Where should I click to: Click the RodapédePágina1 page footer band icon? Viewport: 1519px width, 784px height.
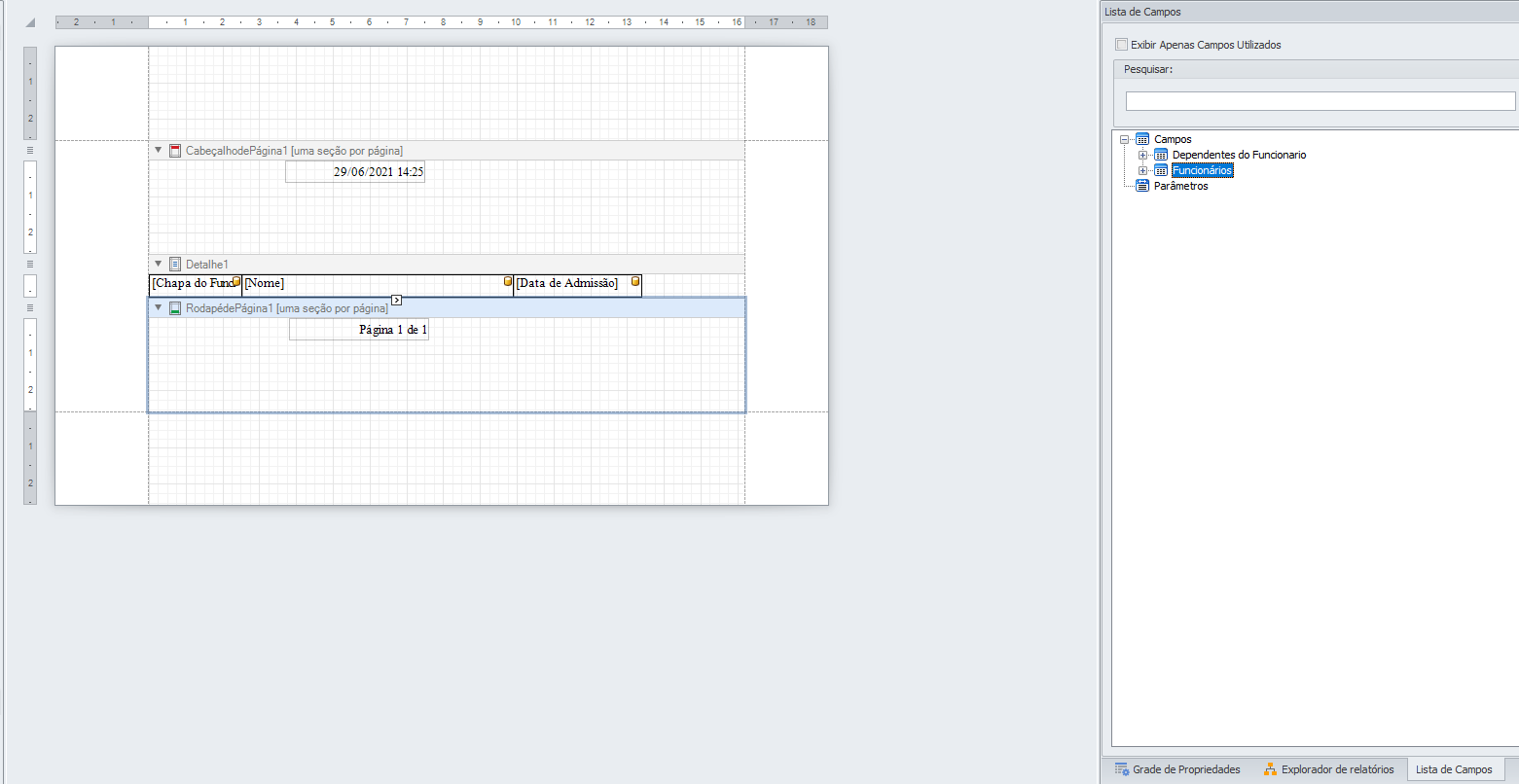click(175, 308)
